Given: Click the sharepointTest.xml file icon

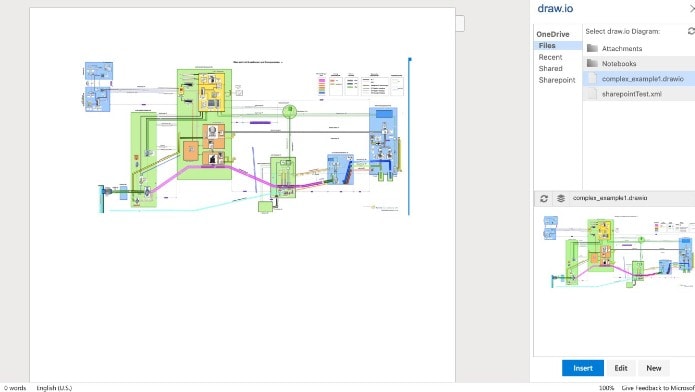Looking at the screenshot, I should click(593, 94).
